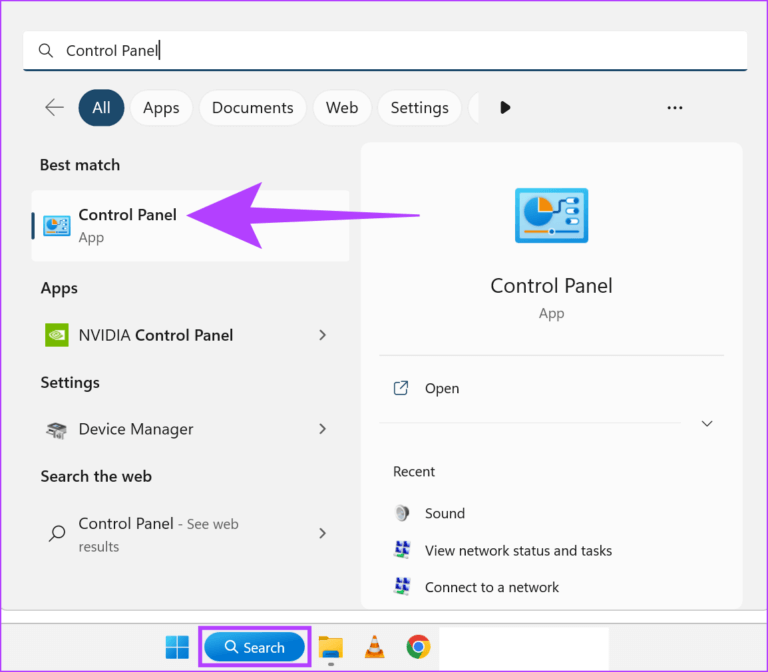Click the taskbar Search button

click(x=255, y=647)
